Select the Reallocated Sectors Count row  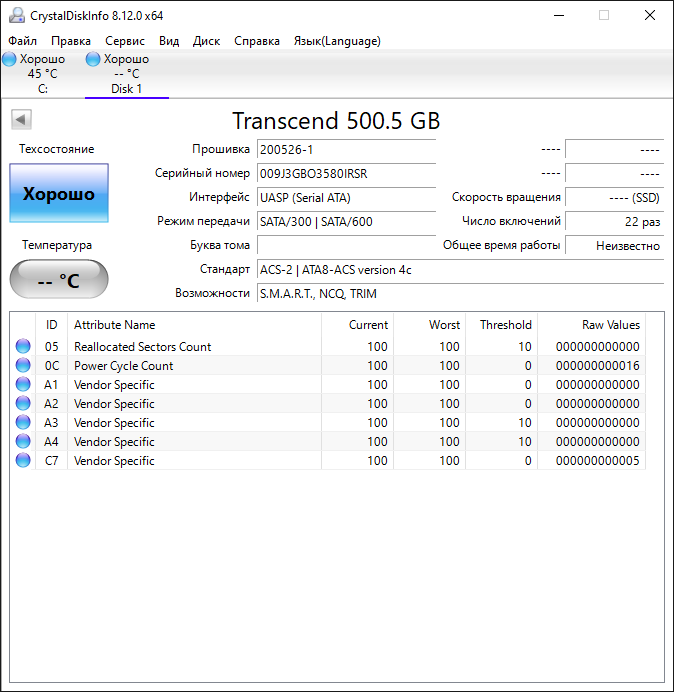click(328, 346)
